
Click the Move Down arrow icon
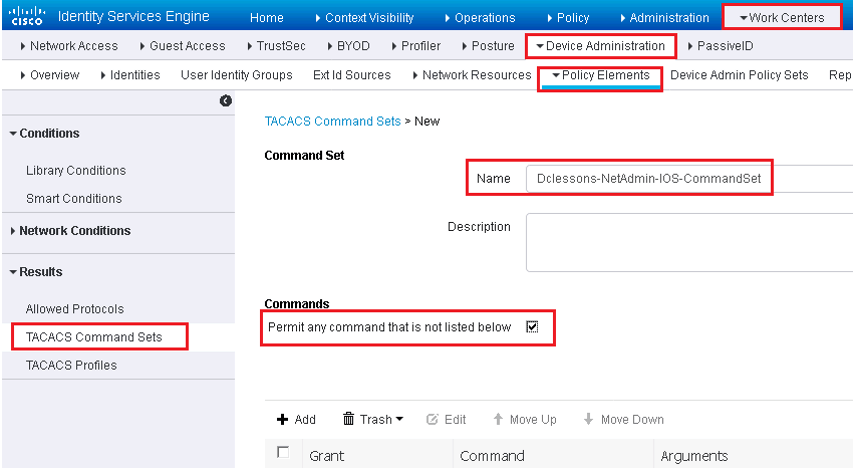(x=588, y=419)
